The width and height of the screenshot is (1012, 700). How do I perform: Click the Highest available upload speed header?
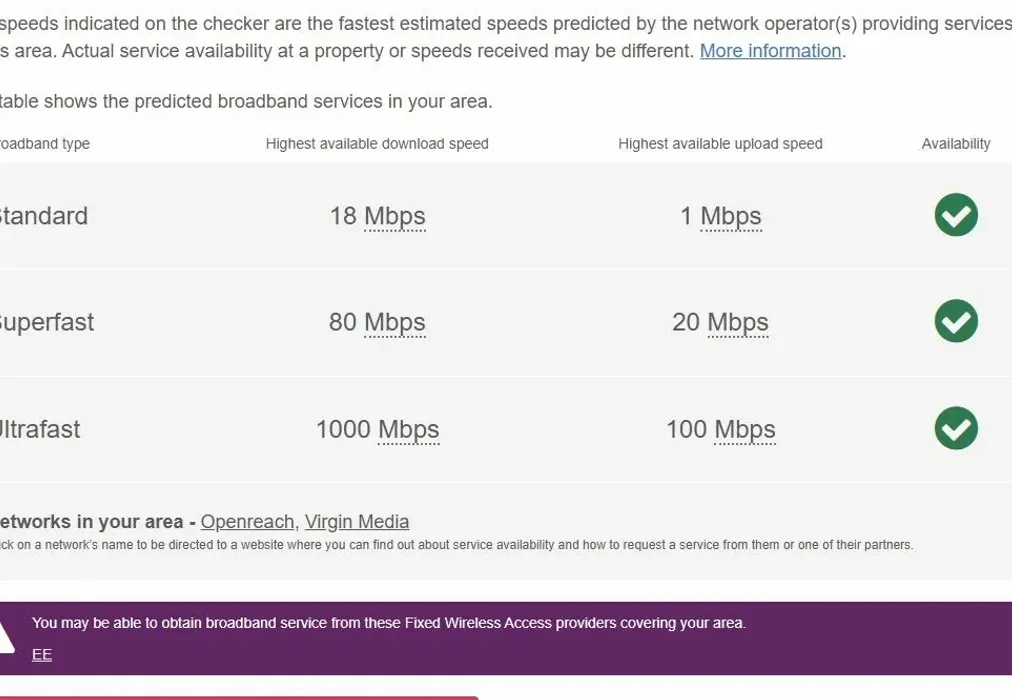pos(720,144)
